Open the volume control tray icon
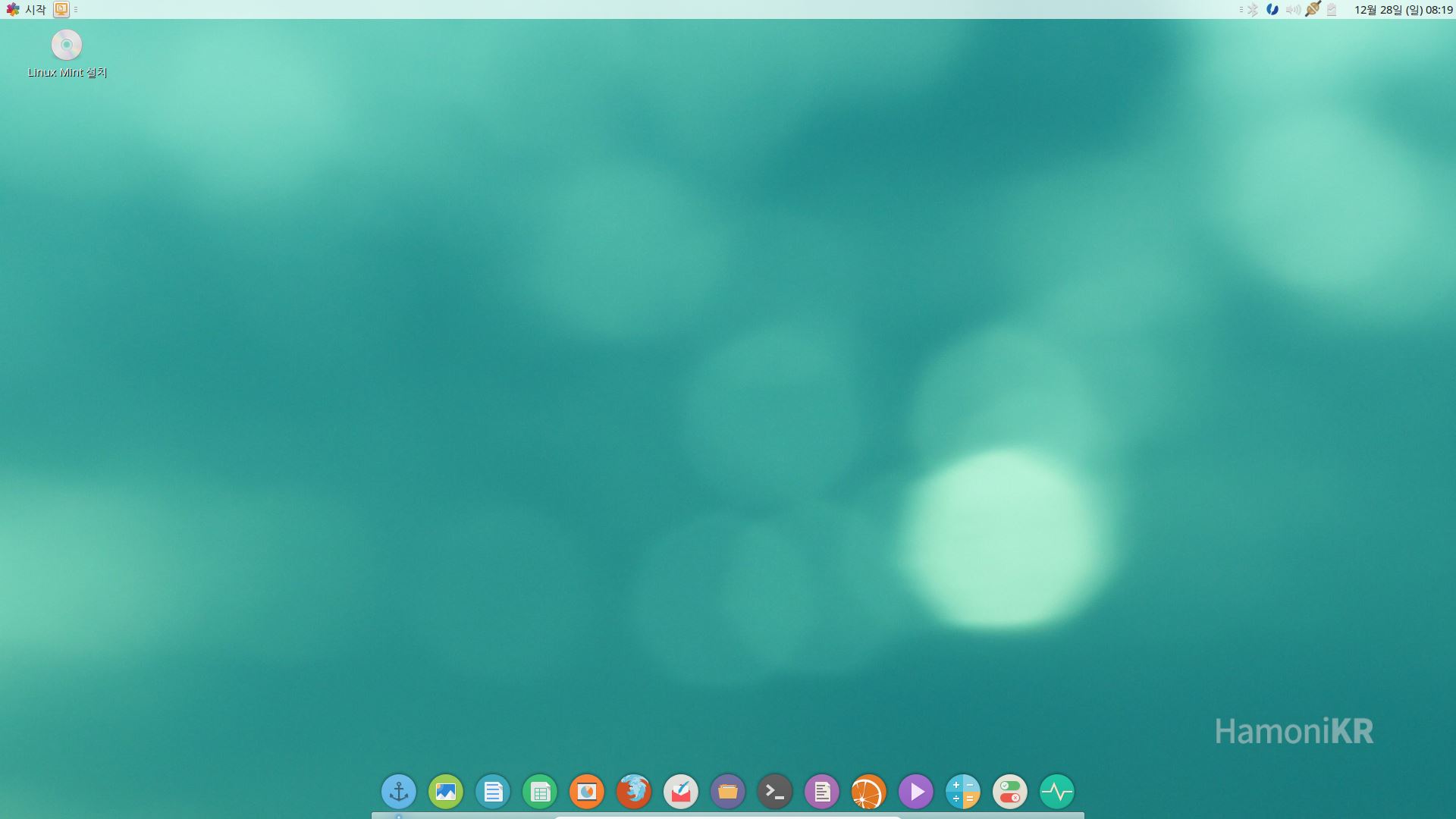Viewport: 1456px width, 819px height. tap(1293, 10)
